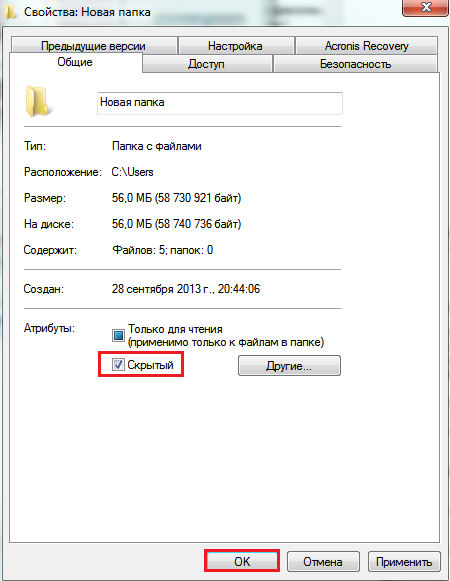
Task: Click the 'Отмена' cancel button
Action: tap(323, 561)
